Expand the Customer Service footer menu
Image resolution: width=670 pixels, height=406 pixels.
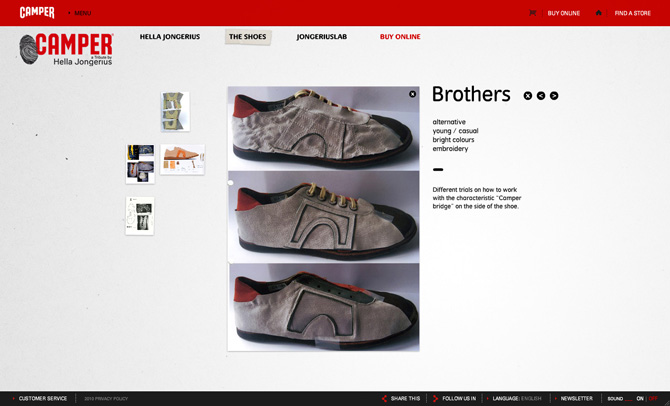42,398
